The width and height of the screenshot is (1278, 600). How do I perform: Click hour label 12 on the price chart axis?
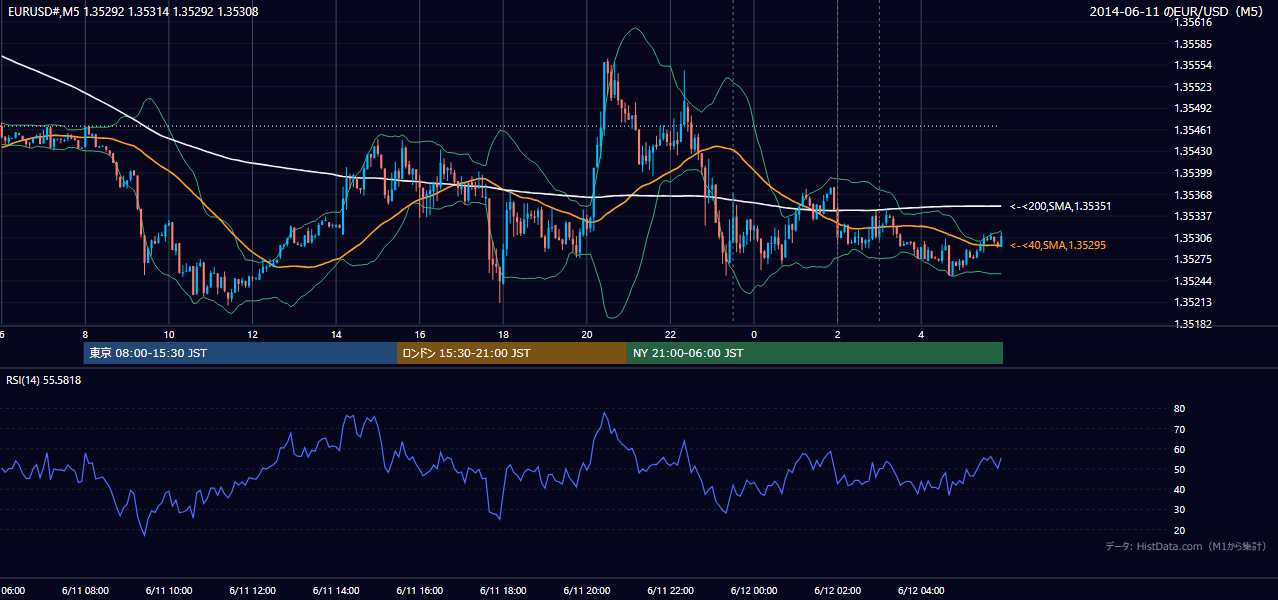click(x=252, y=335)
